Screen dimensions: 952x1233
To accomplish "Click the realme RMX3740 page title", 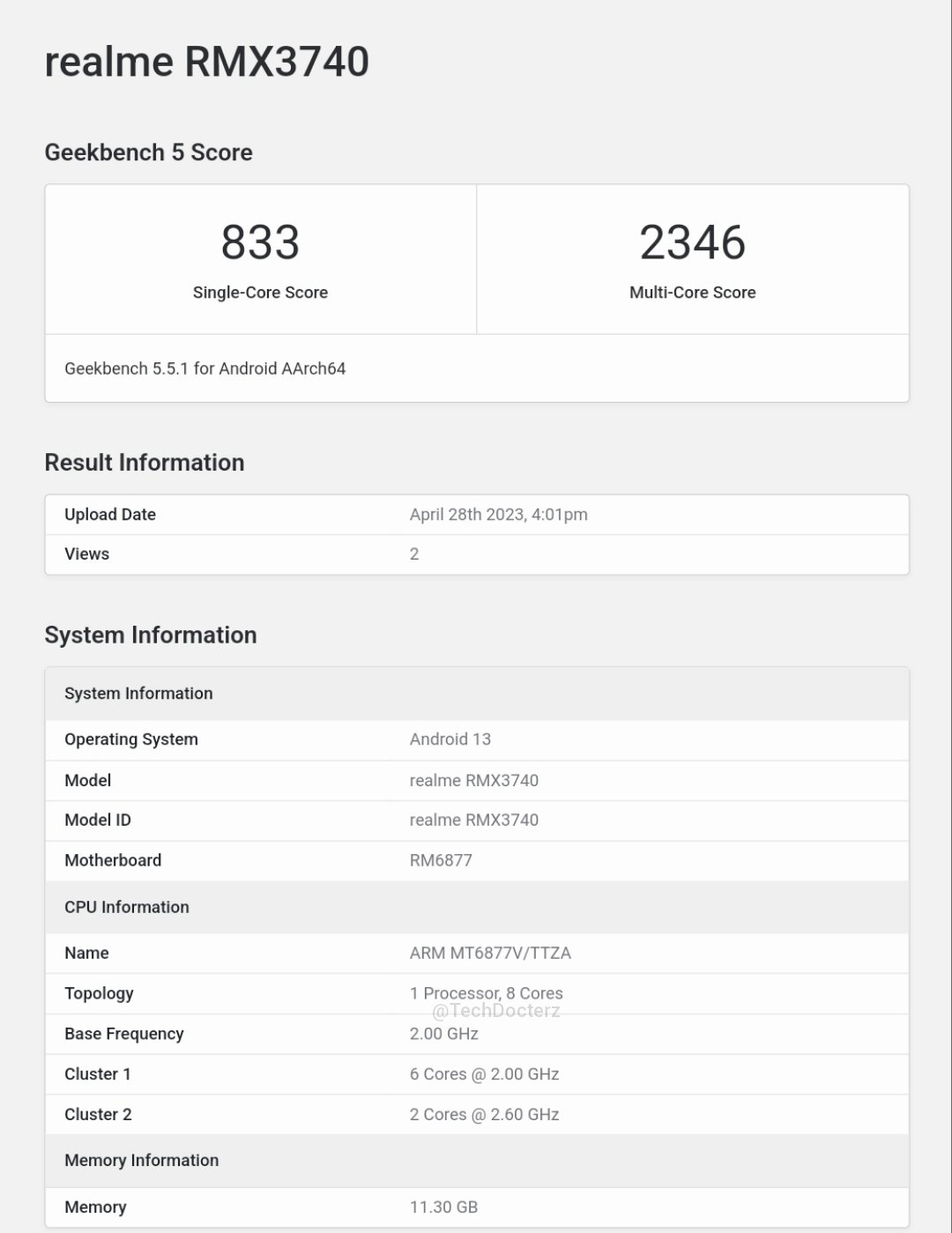I will [x=206, y=62].
